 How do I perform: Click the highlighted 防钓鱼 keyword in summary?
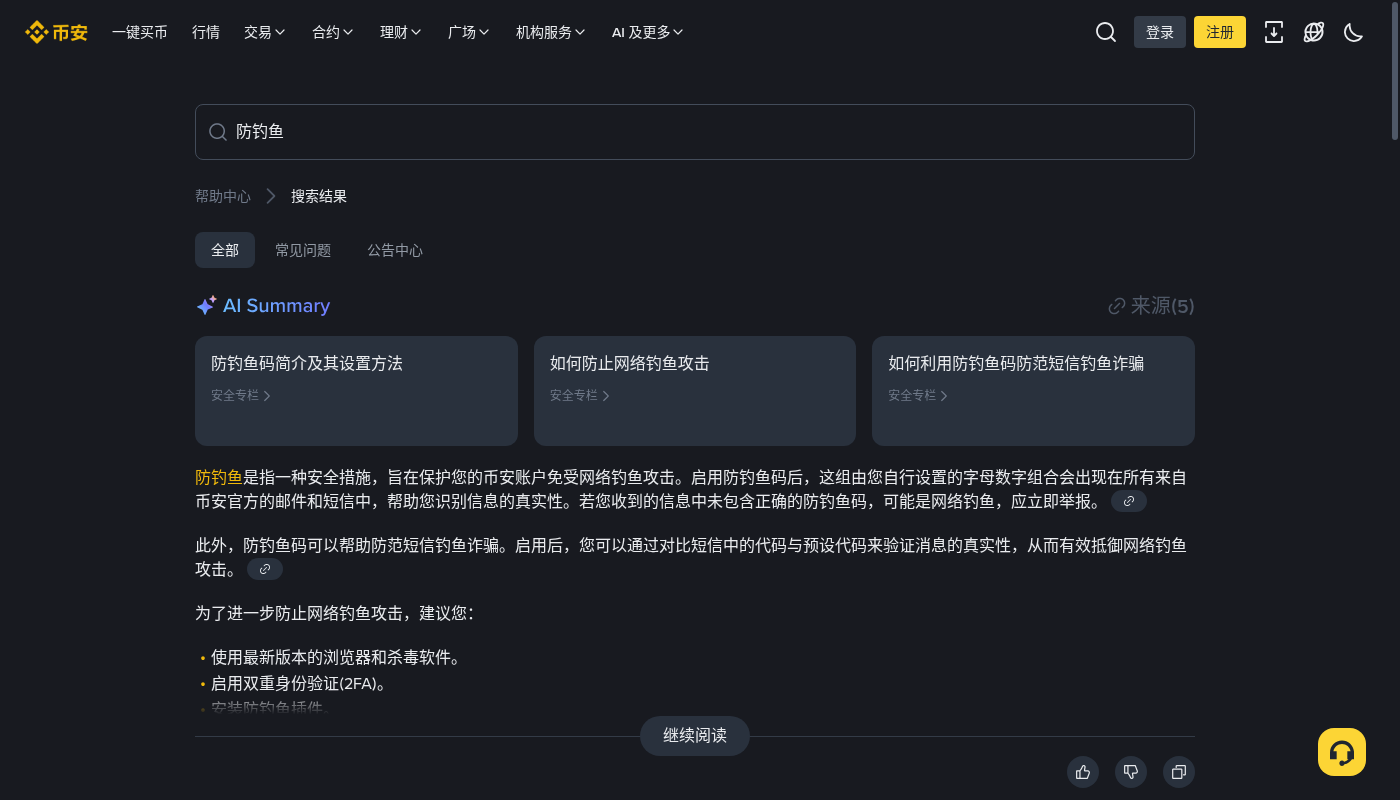pyautogui.click(x=219, y=477)
